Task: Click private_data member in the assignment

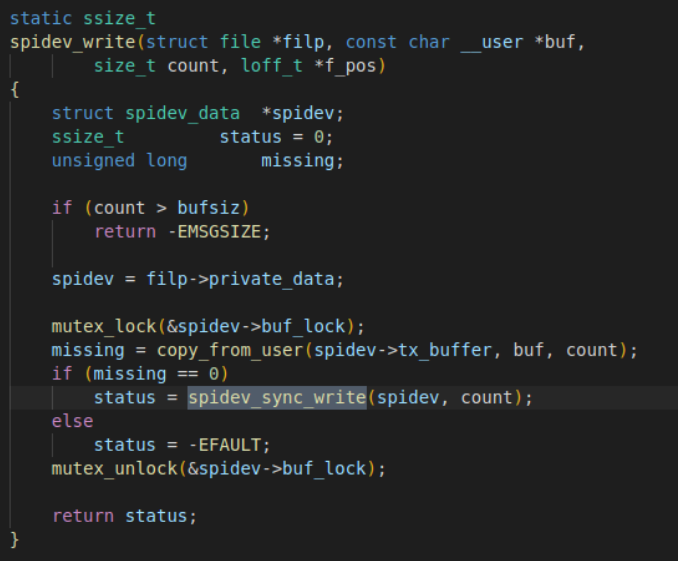Action: (x=271, y=279)
